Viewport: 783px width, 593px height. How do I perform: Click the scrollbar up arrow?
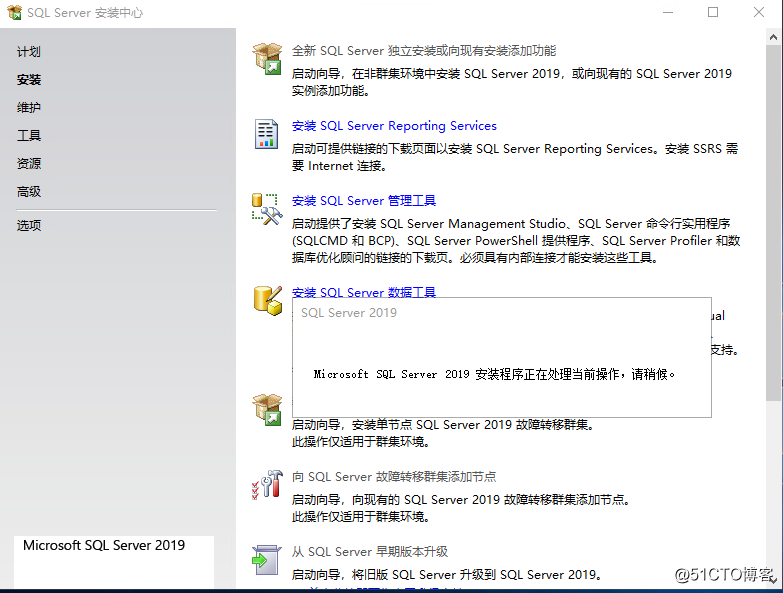[773, 37]
